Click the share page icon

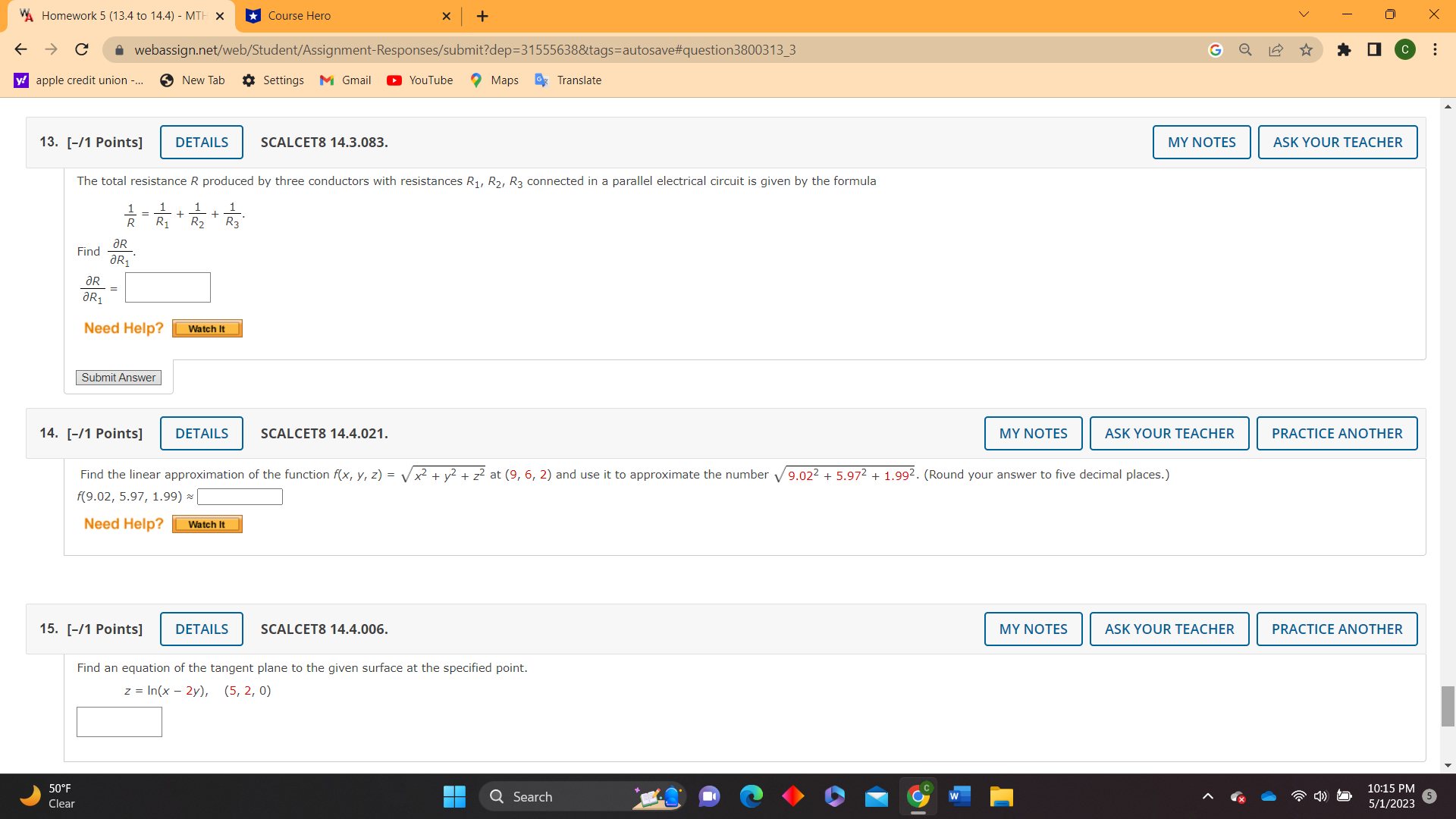pyautogui.click(x=1276, y=50)
